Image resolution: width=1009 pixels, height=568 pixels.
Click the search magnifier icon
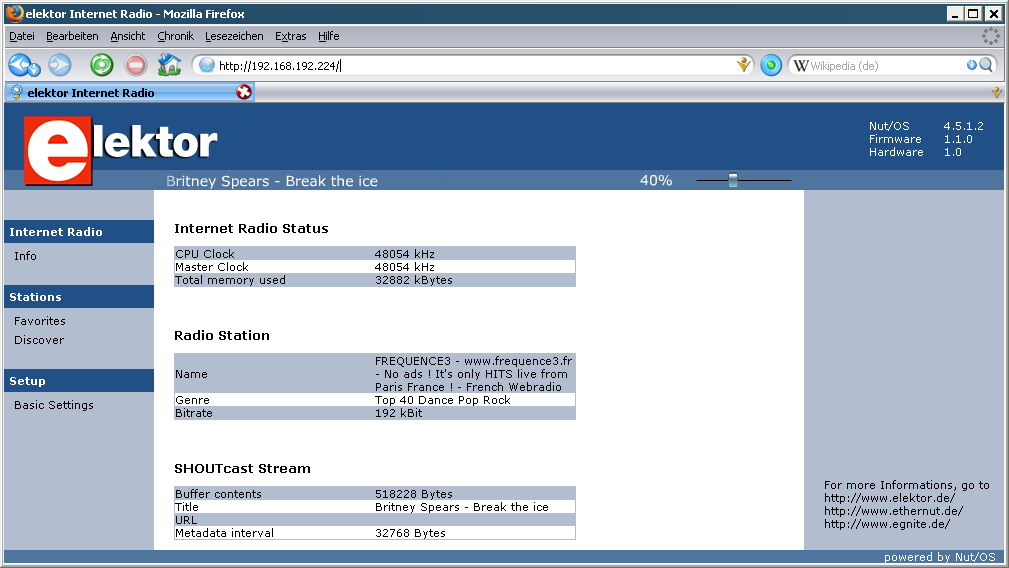tap(986, 65)
